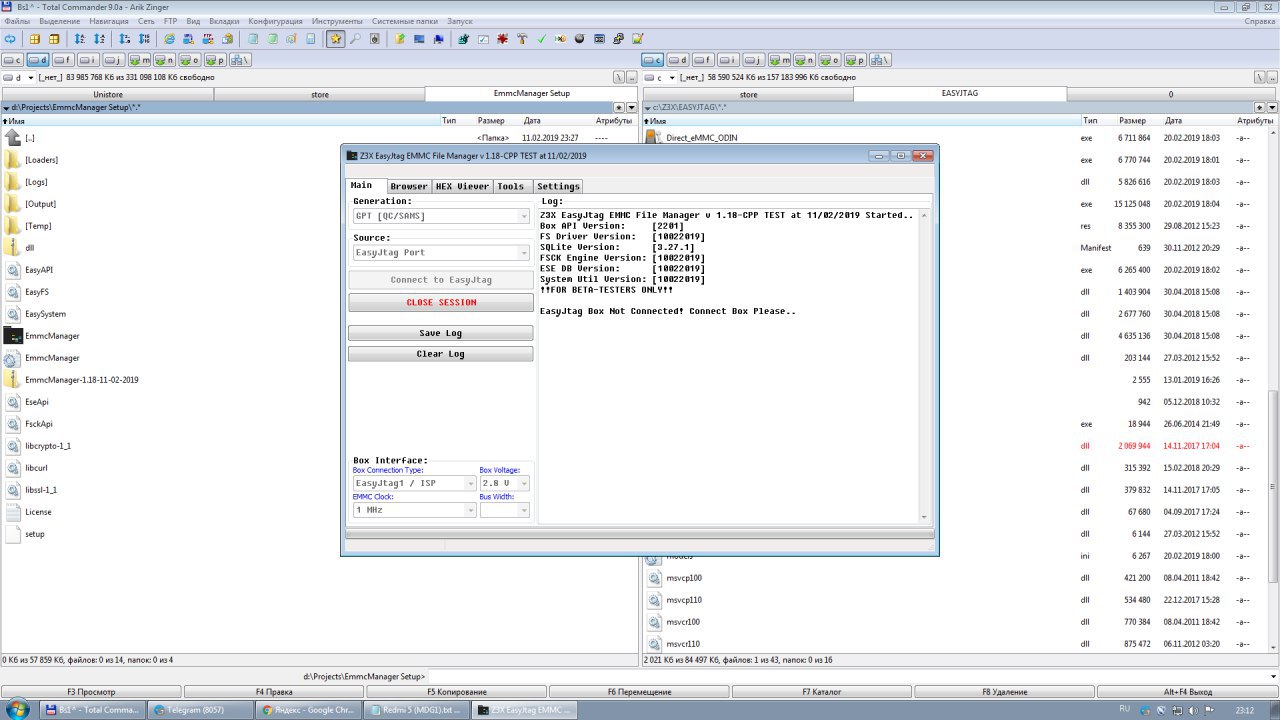Click the magnifier search toolbar icon
Image resolution: width=1280 pixels, height=720 pixels.
355,39
